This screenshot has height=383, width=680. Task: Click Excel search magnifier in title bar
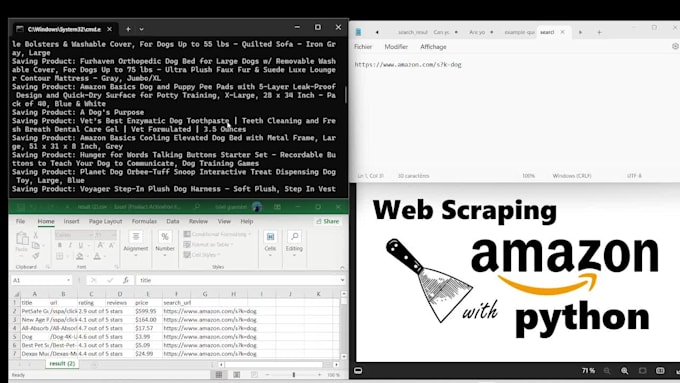[197, 207]
